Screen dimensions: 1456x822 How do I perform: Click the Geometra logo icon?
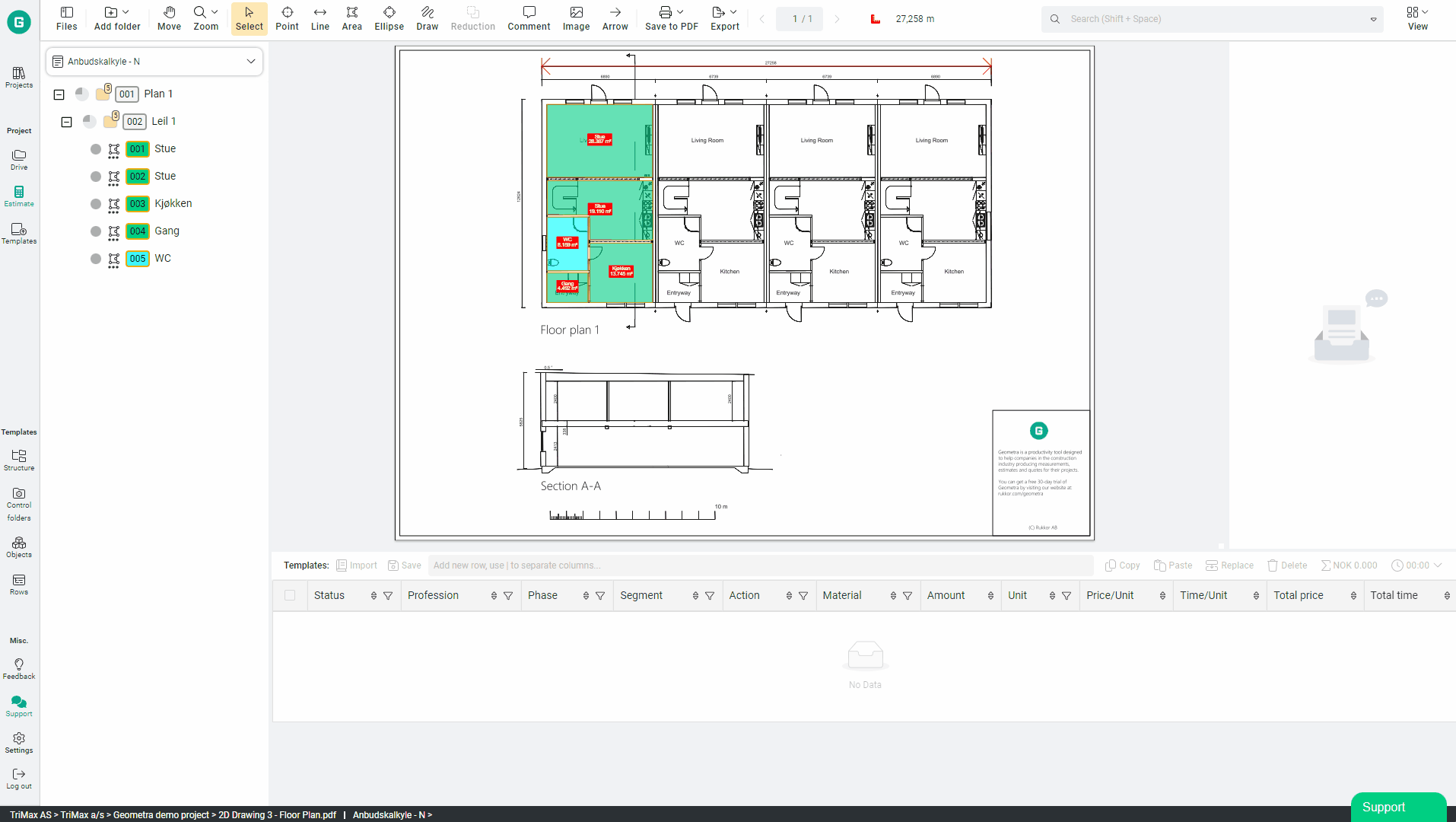point(19,22)
